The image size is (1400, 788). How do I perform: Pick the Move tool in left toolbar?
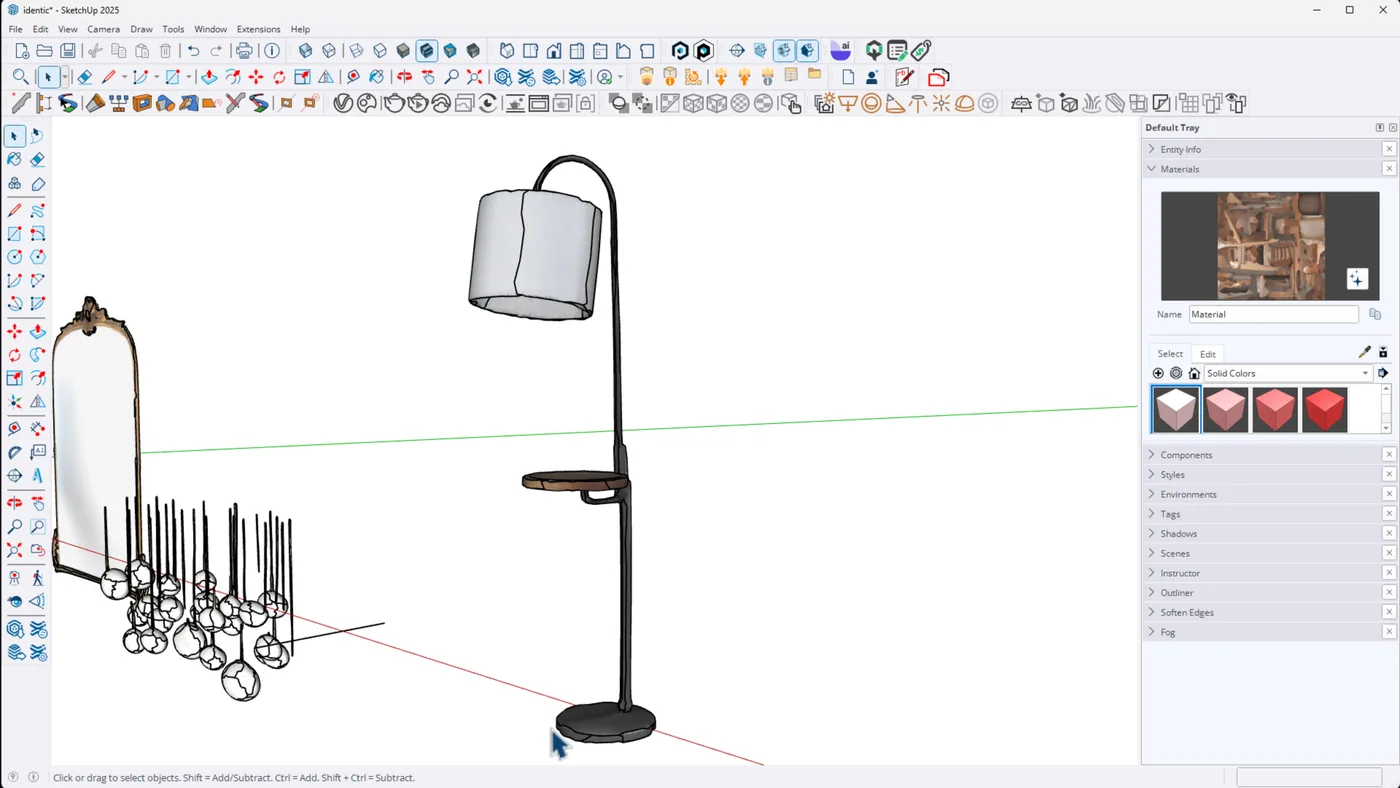pos(14,332)
